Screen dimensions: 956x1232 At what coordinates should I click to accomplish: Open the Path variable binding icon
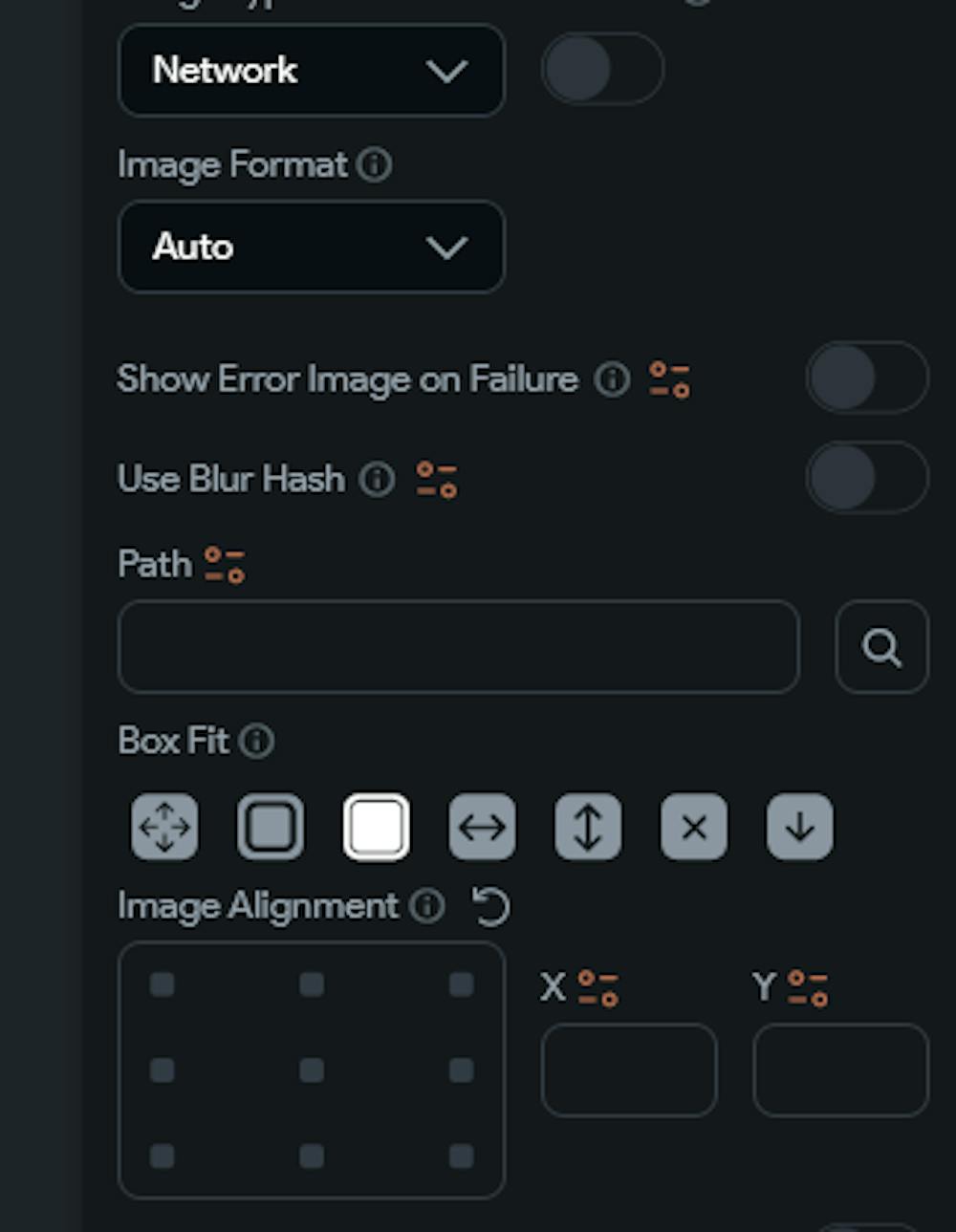click(x=225, y=564)
